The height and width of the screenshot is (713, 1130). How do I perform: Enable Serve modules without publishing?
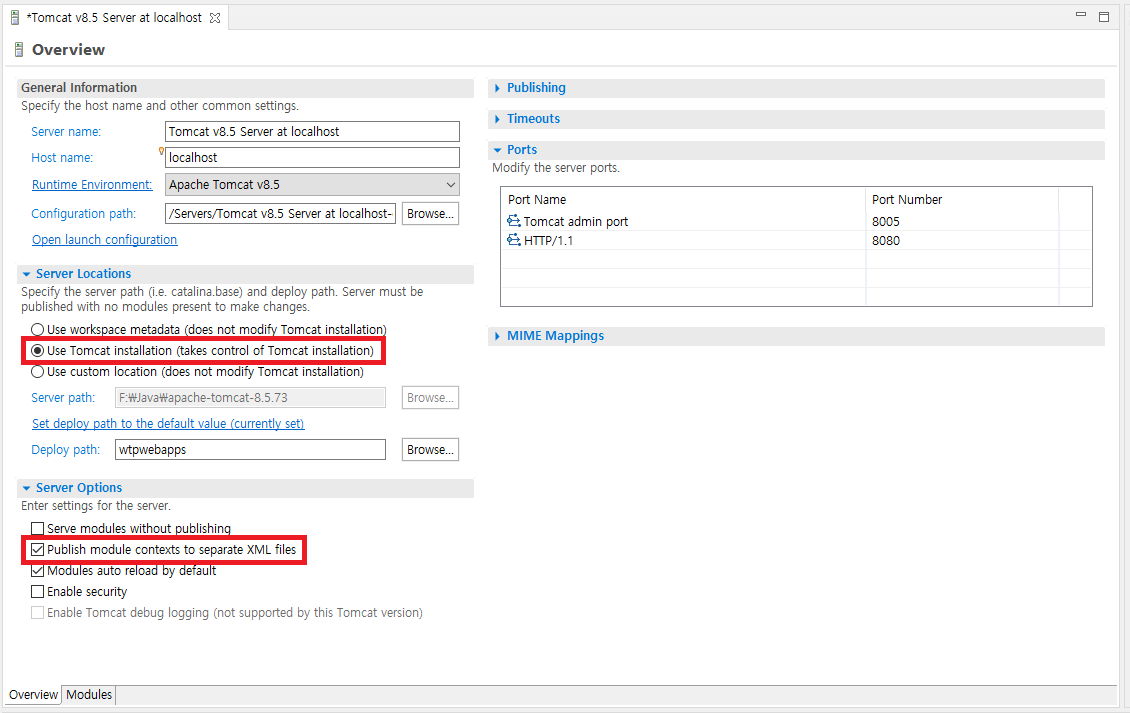pos(37,528)
